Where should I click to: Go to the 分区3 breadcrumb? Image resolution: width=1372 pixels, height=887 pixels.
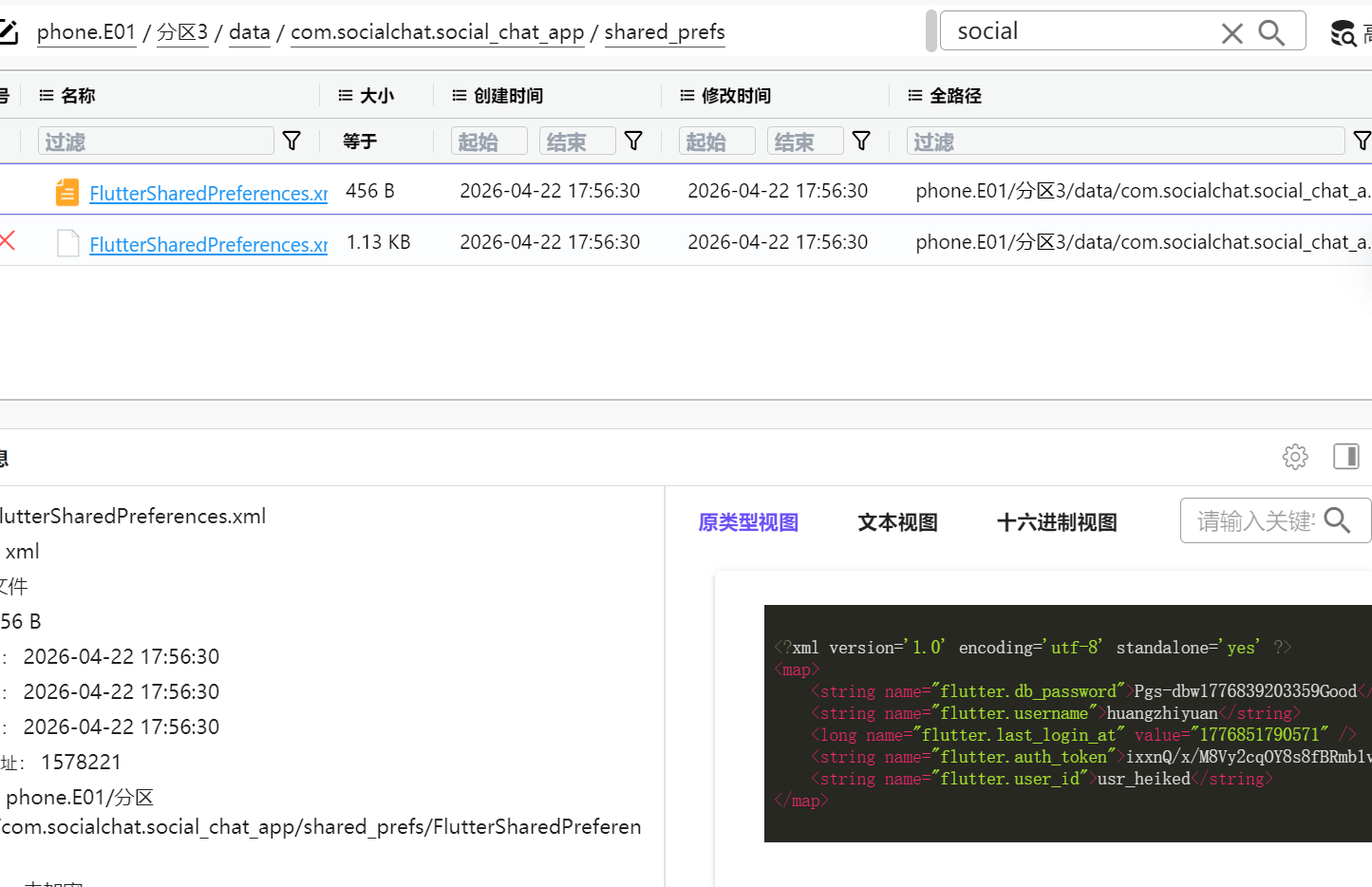point(182,32)
